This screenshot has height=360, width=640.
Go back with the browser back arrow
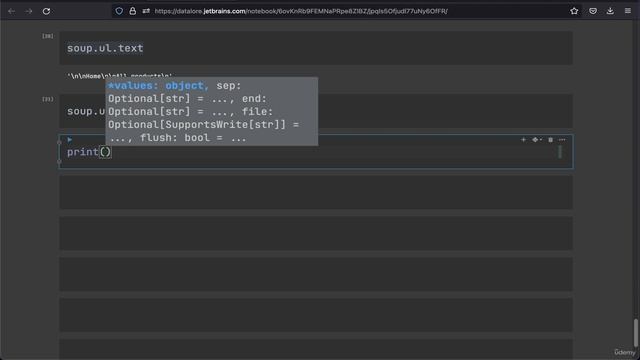tap(11, 11)
